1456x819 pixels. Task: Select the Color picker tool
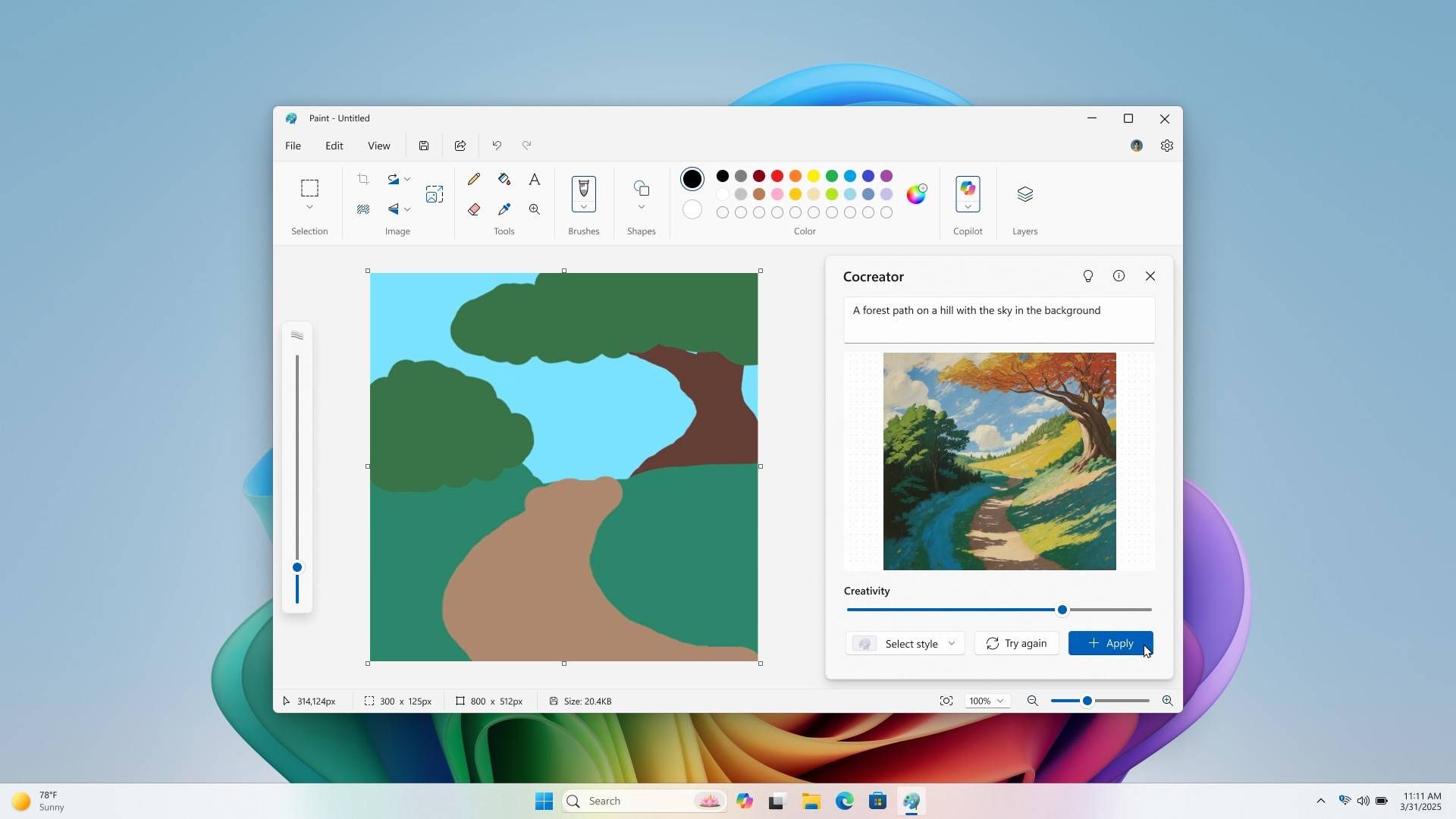504,209
